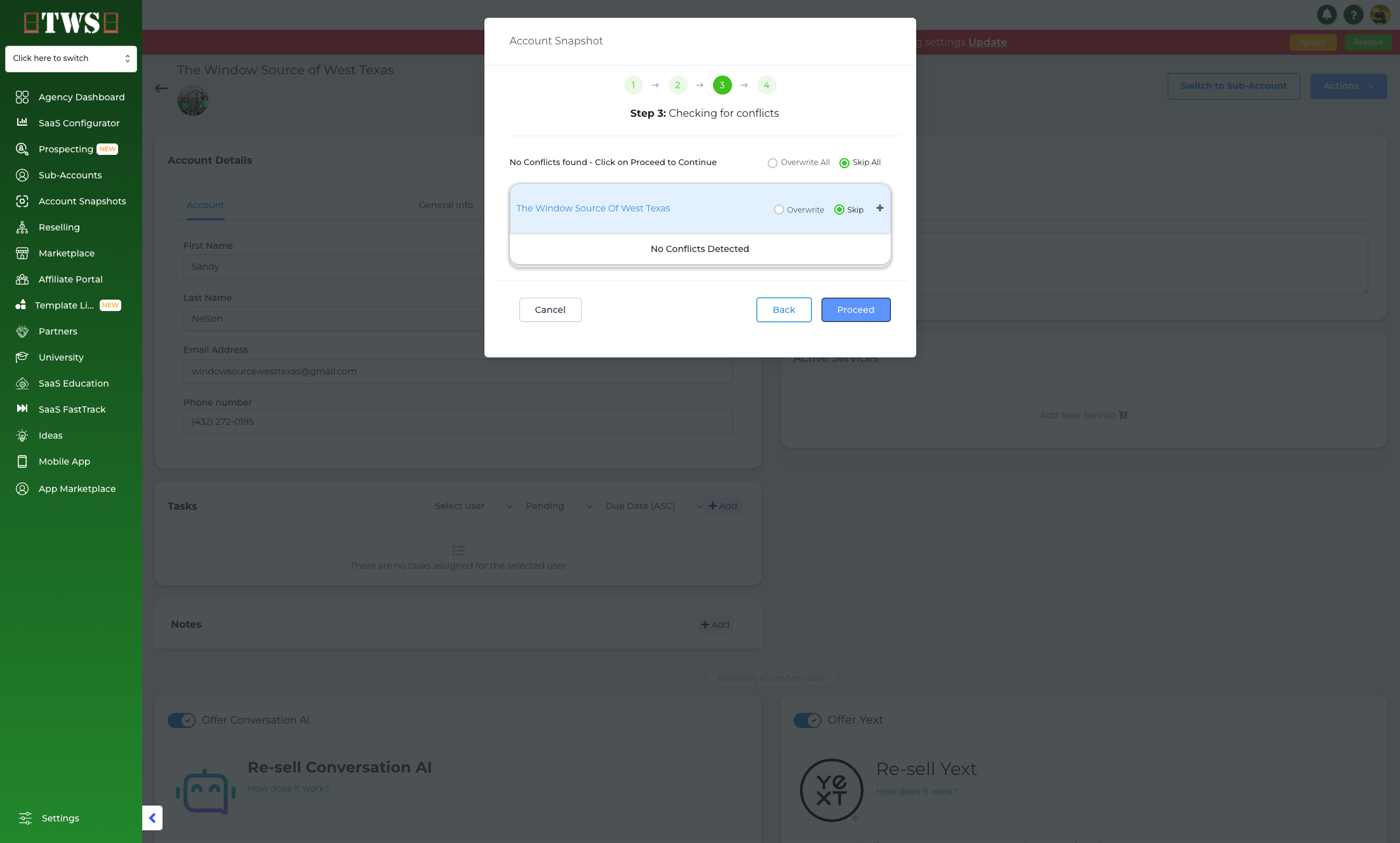Click the Switch to Sub-Account button

pyautogui.click(x=1234, y=86)
